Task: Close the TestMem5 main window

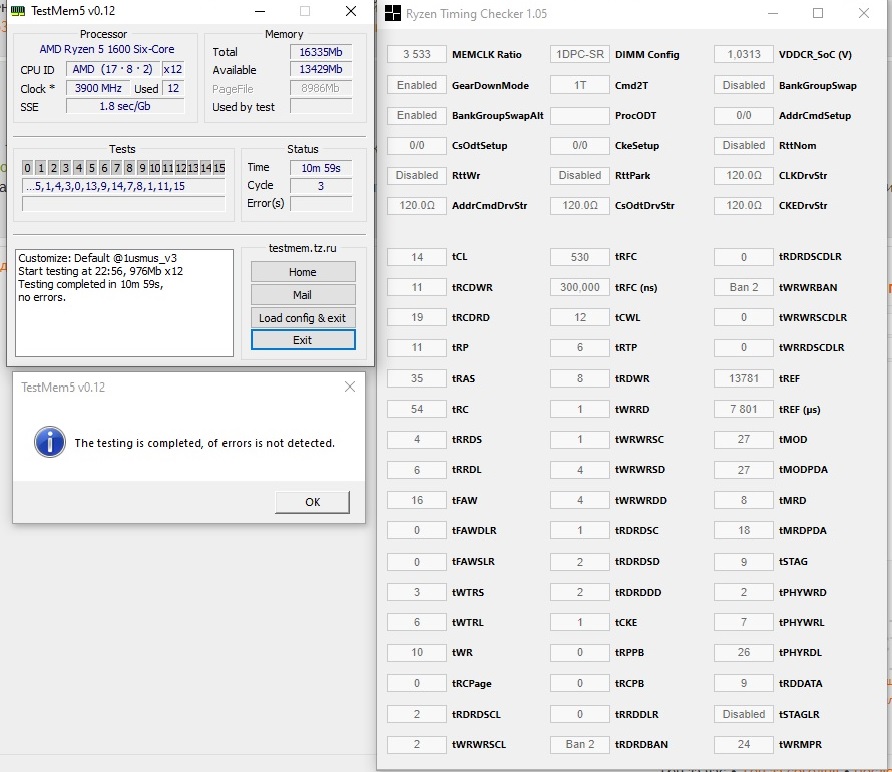Action: click(x=349, y=12)
